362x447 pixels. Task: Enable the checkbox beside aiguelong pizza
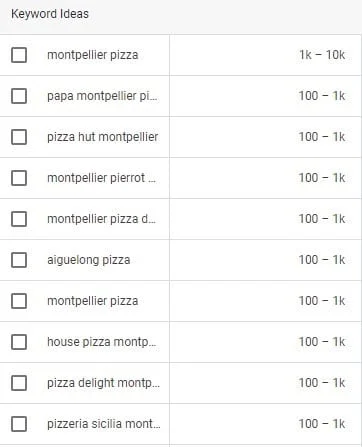19,260
